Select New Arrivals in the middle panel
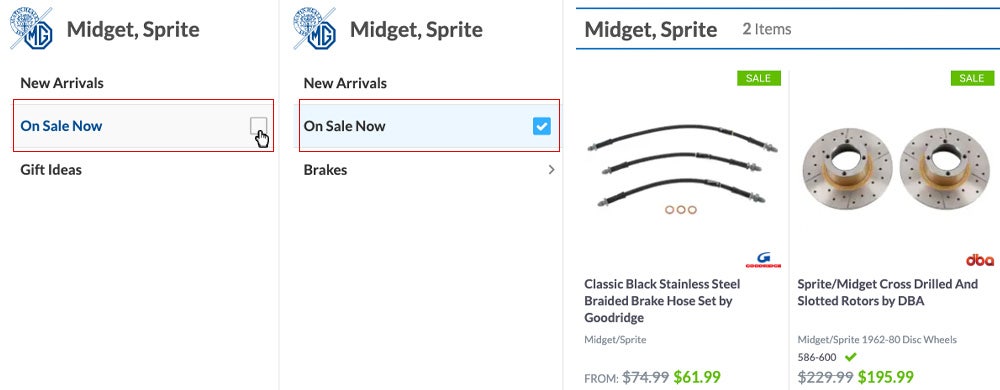This screenshot has width=1000, height=390. click(x=345, y=83)
